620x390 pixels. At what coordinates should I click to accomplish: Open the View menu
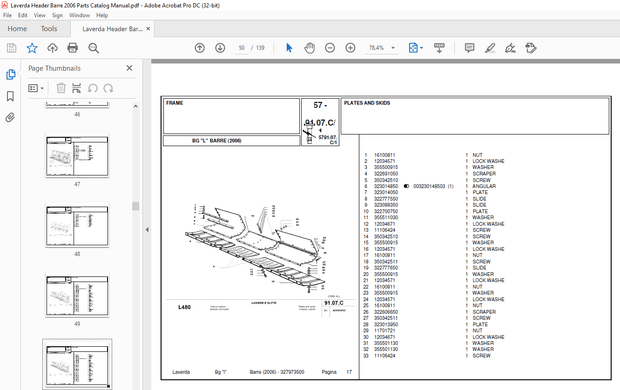(40, 15)
